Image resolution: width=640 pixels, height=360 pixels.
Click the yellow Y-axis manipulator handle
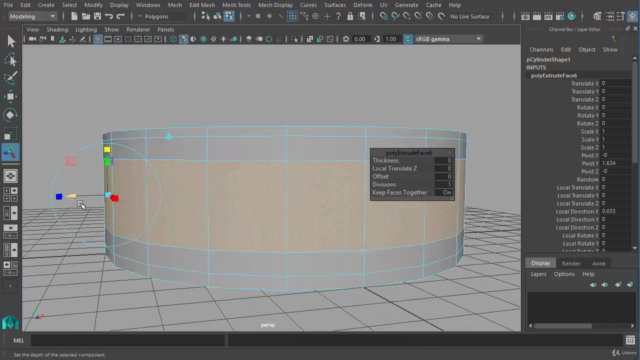click(107, 150)
